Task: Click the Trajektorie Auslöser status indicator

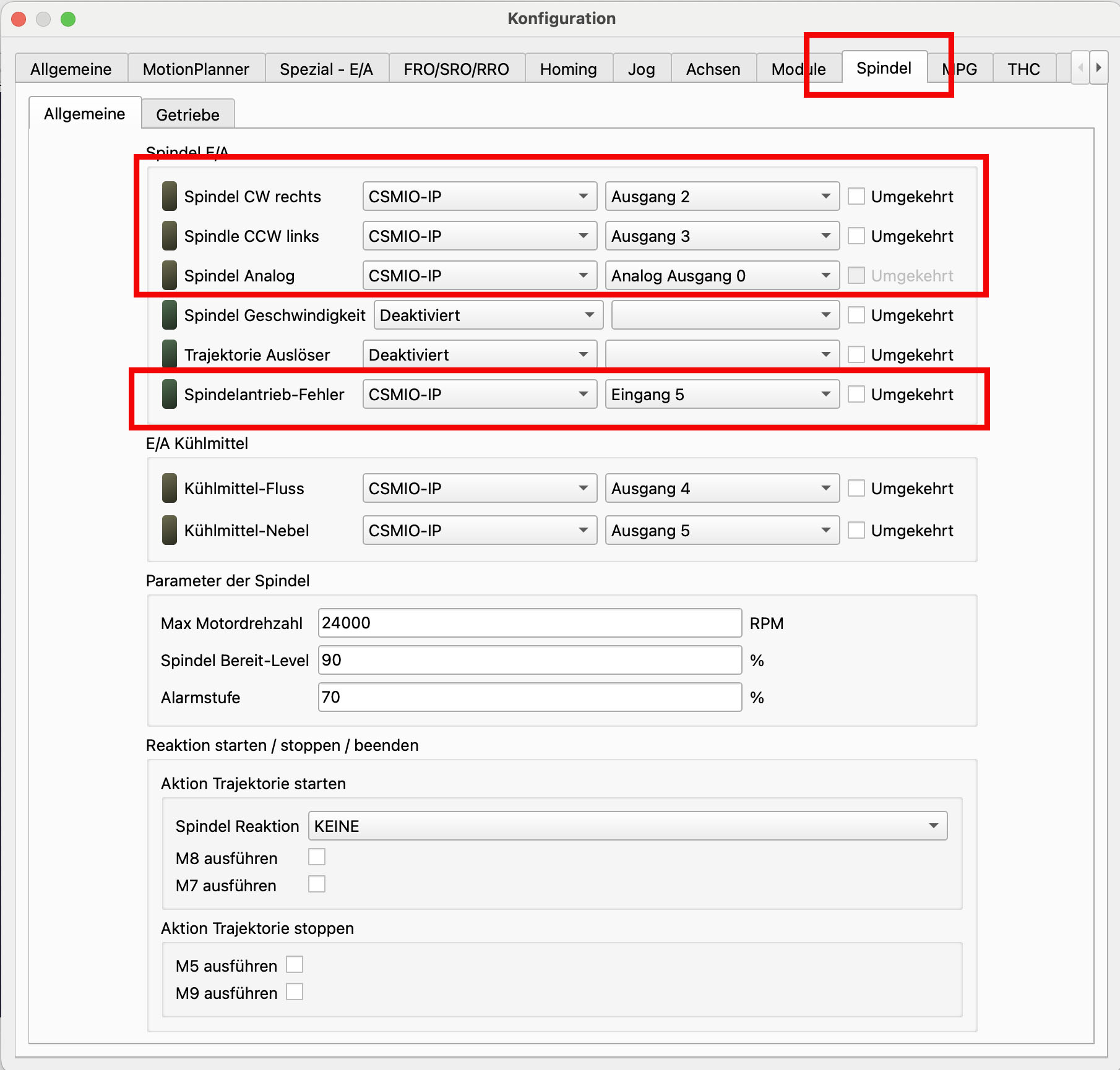Action: [x=169, y=355]
